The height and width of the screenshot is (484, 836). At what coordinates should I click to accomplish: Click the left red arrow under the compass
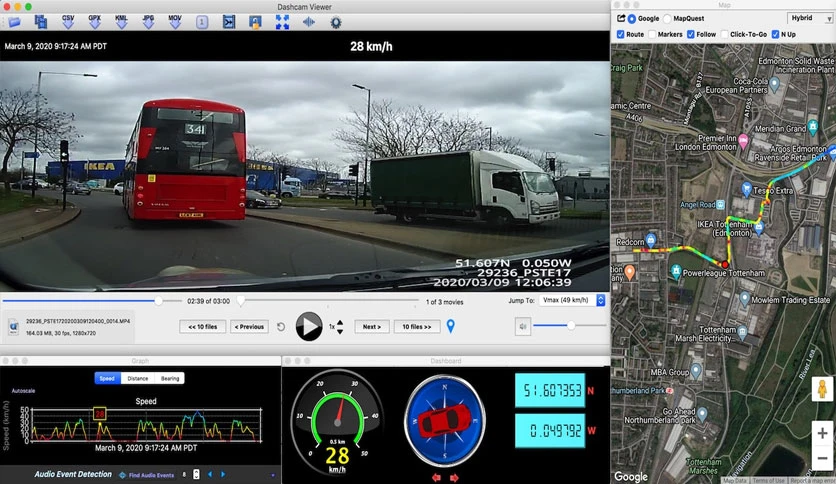(x=436, y=478)
